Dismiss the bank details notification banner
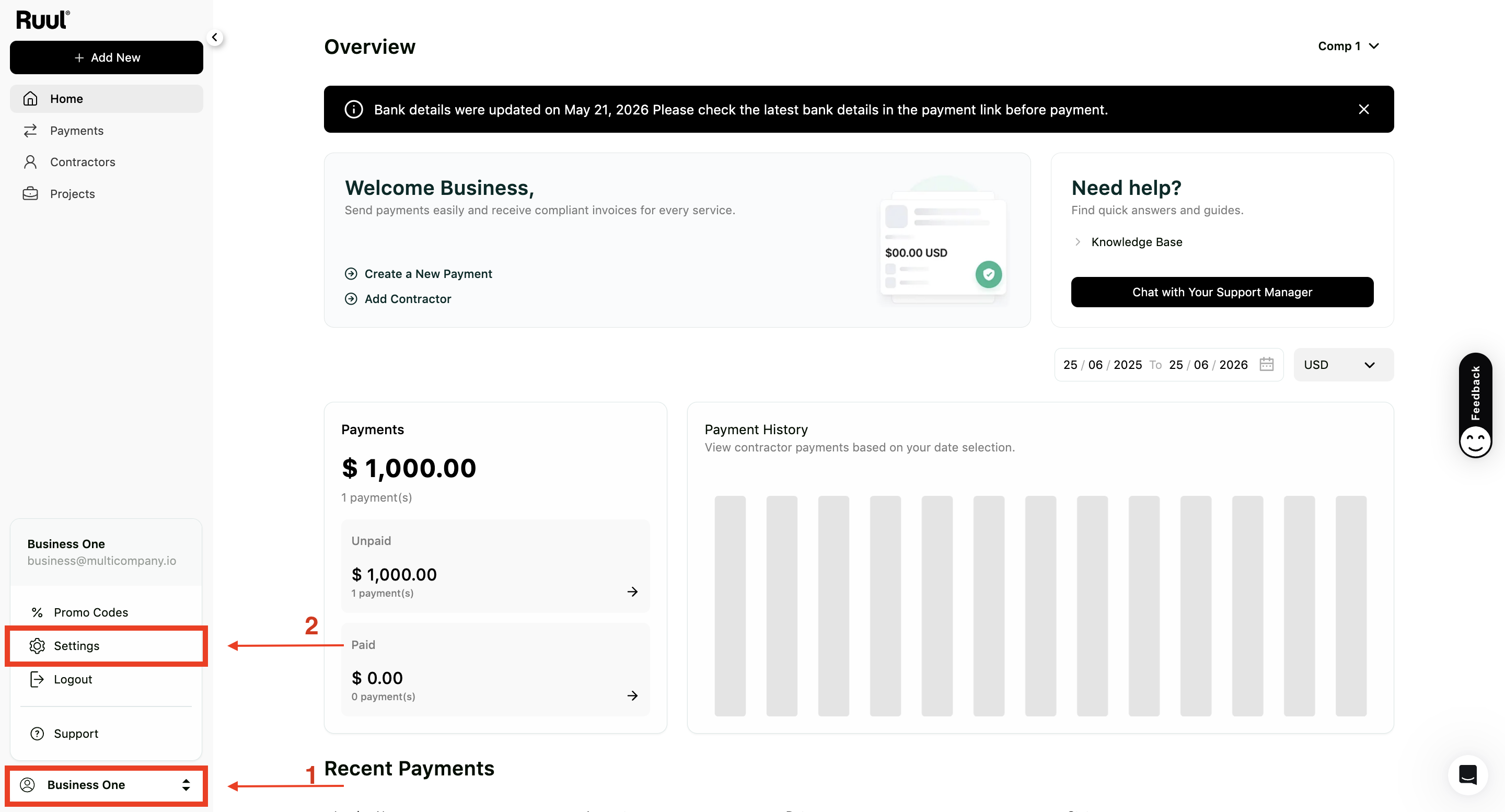Image resolution: width=1505 pixels, height=812 pixels. tap(1363, 109)
